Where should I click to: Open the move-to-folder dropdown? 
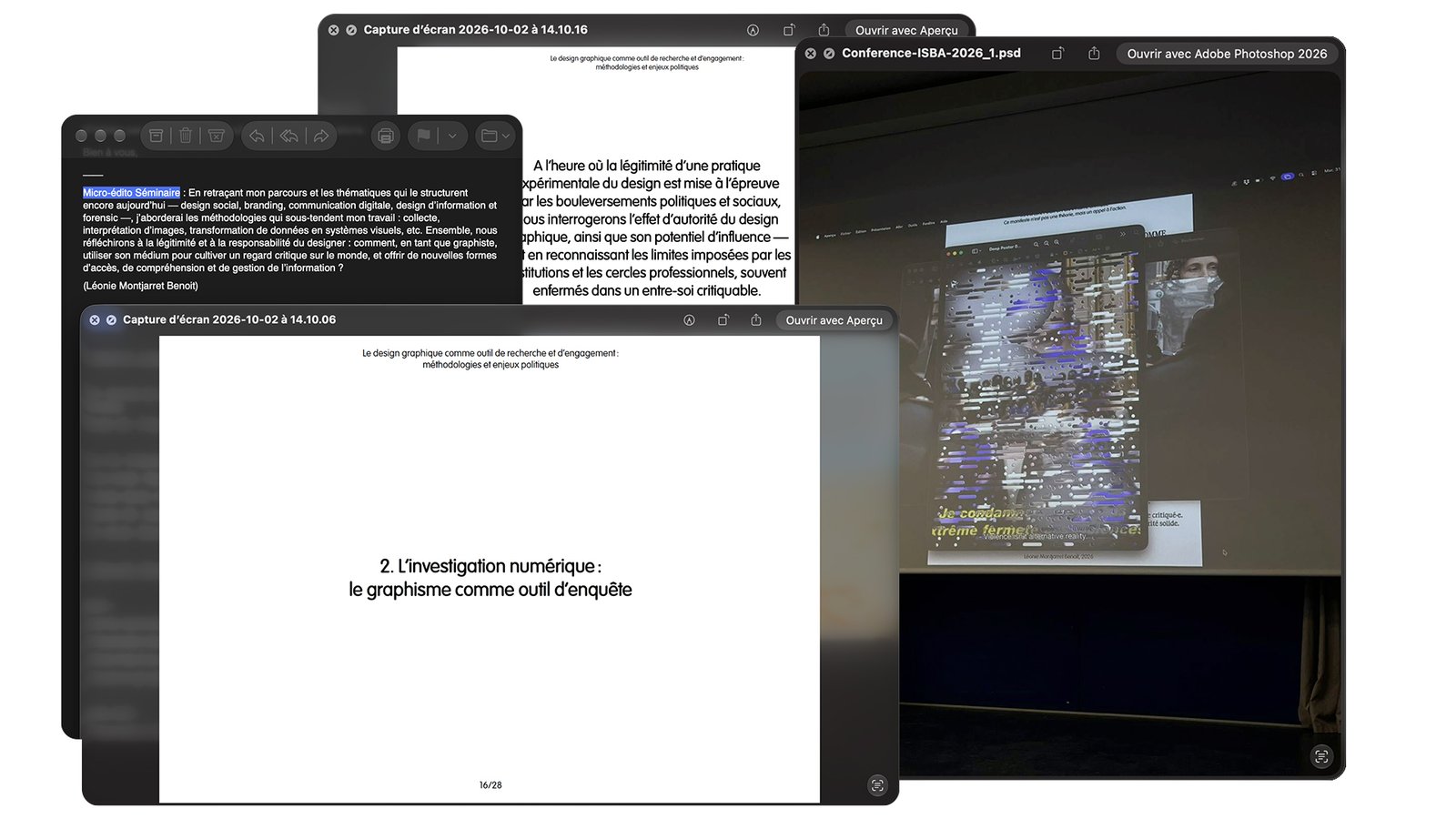click(x=495, y=136)
